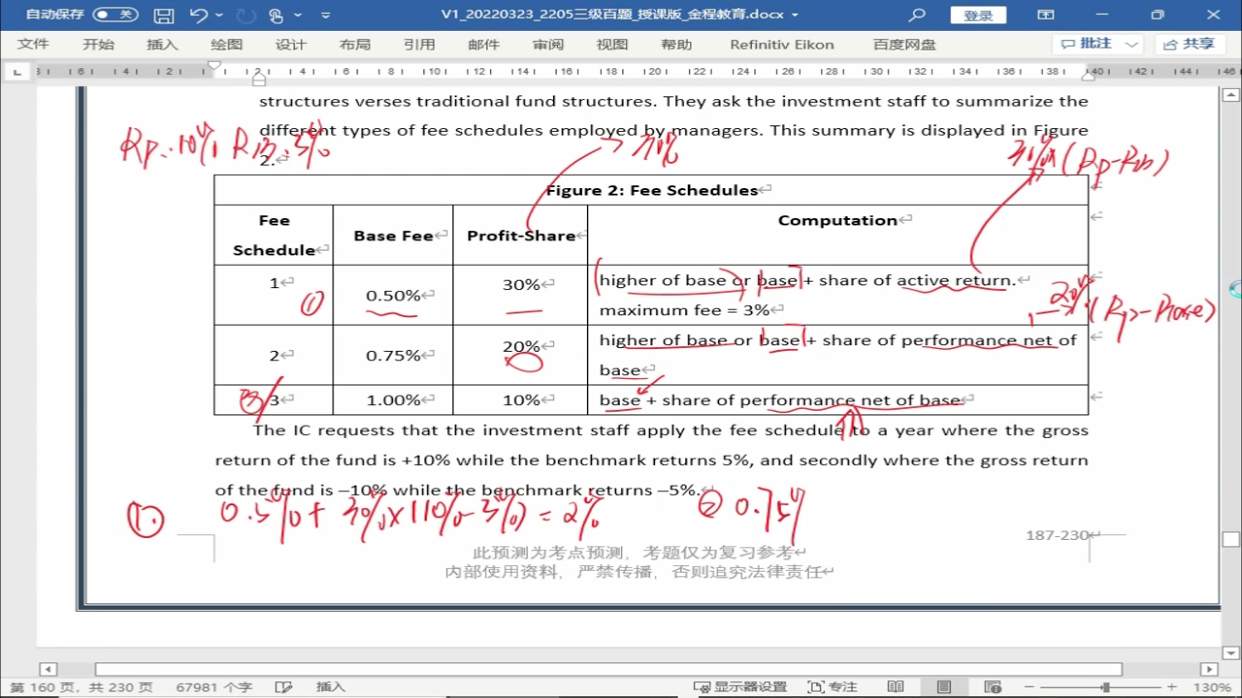Expand the 批注 comments dropdown

[1132, 45]
